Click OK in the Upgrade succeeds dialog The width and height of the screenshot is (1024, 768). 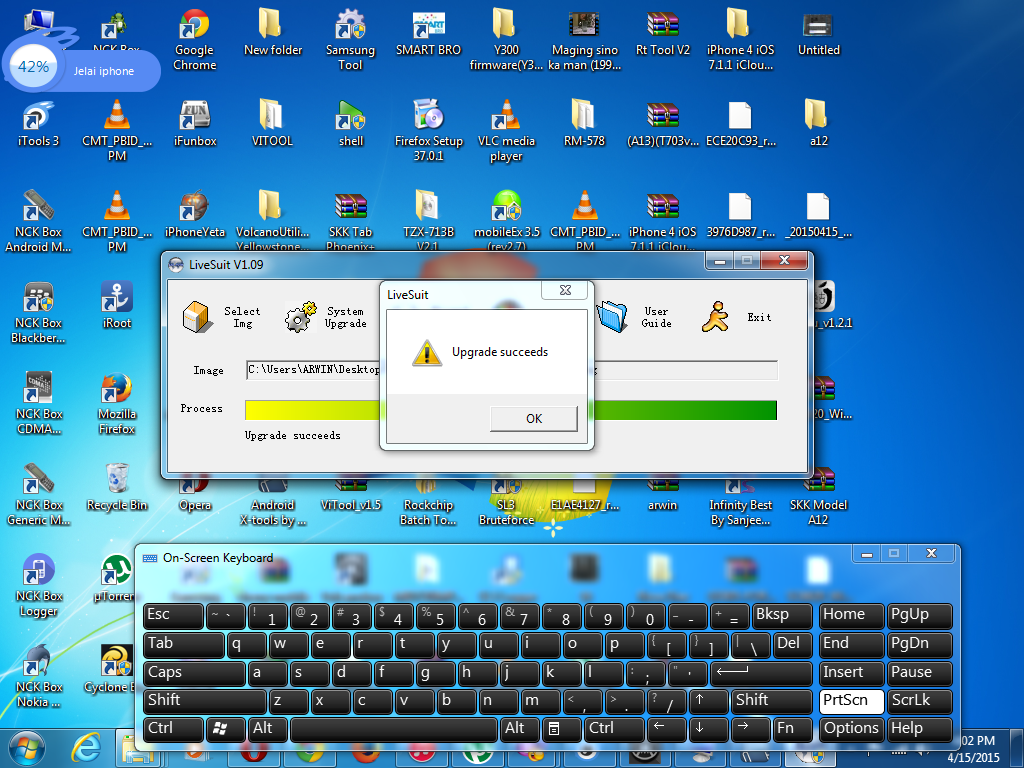[533, 419]
